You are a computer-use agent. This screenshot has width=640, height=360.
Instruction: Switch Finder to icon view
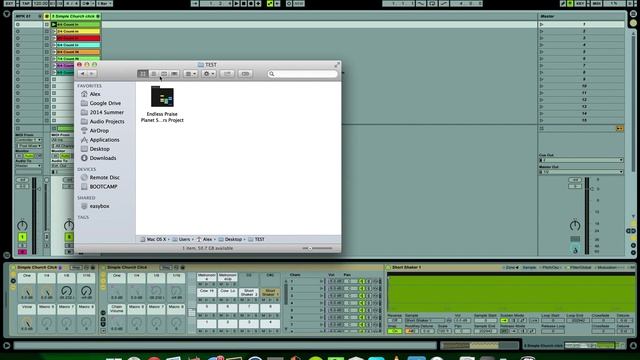pos(143,74)
